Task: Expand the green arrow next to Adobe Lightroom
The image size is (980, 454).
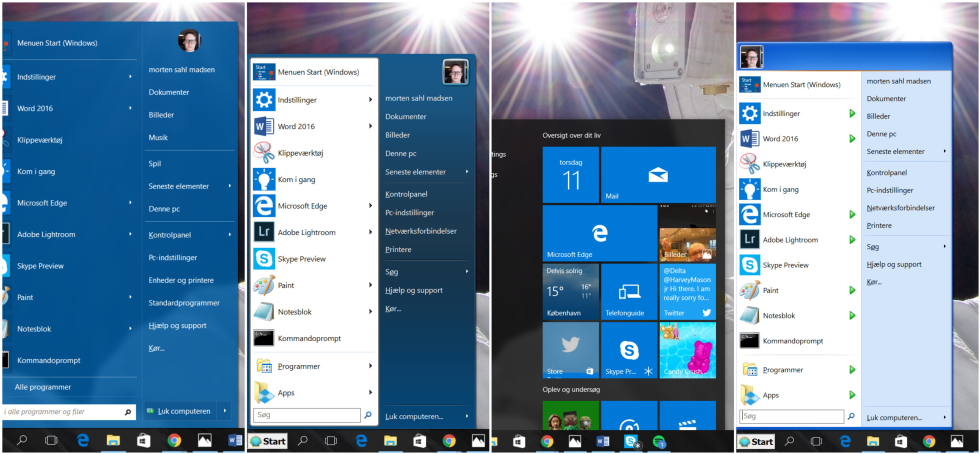Action: point(852,240)
